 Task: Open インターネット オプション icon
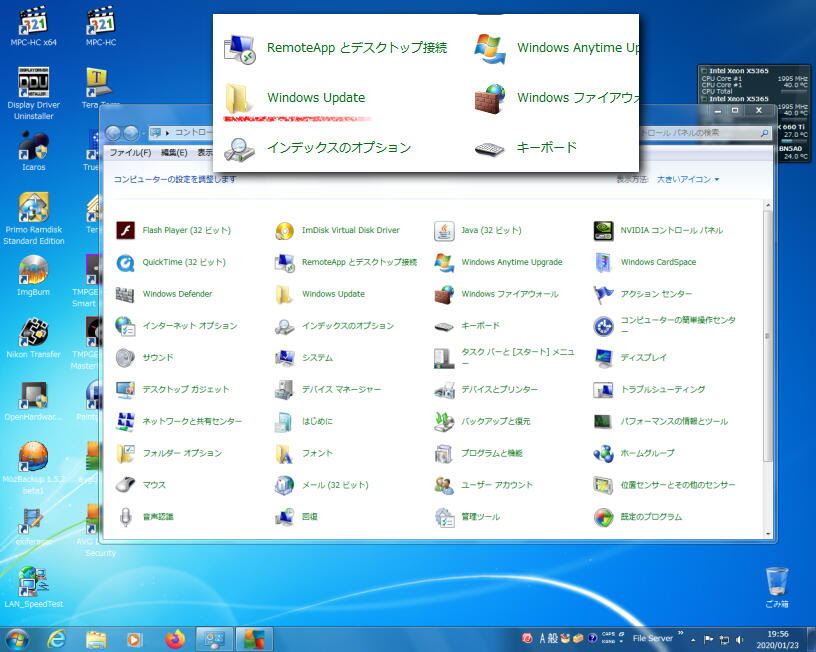click(x=125, y=326)
